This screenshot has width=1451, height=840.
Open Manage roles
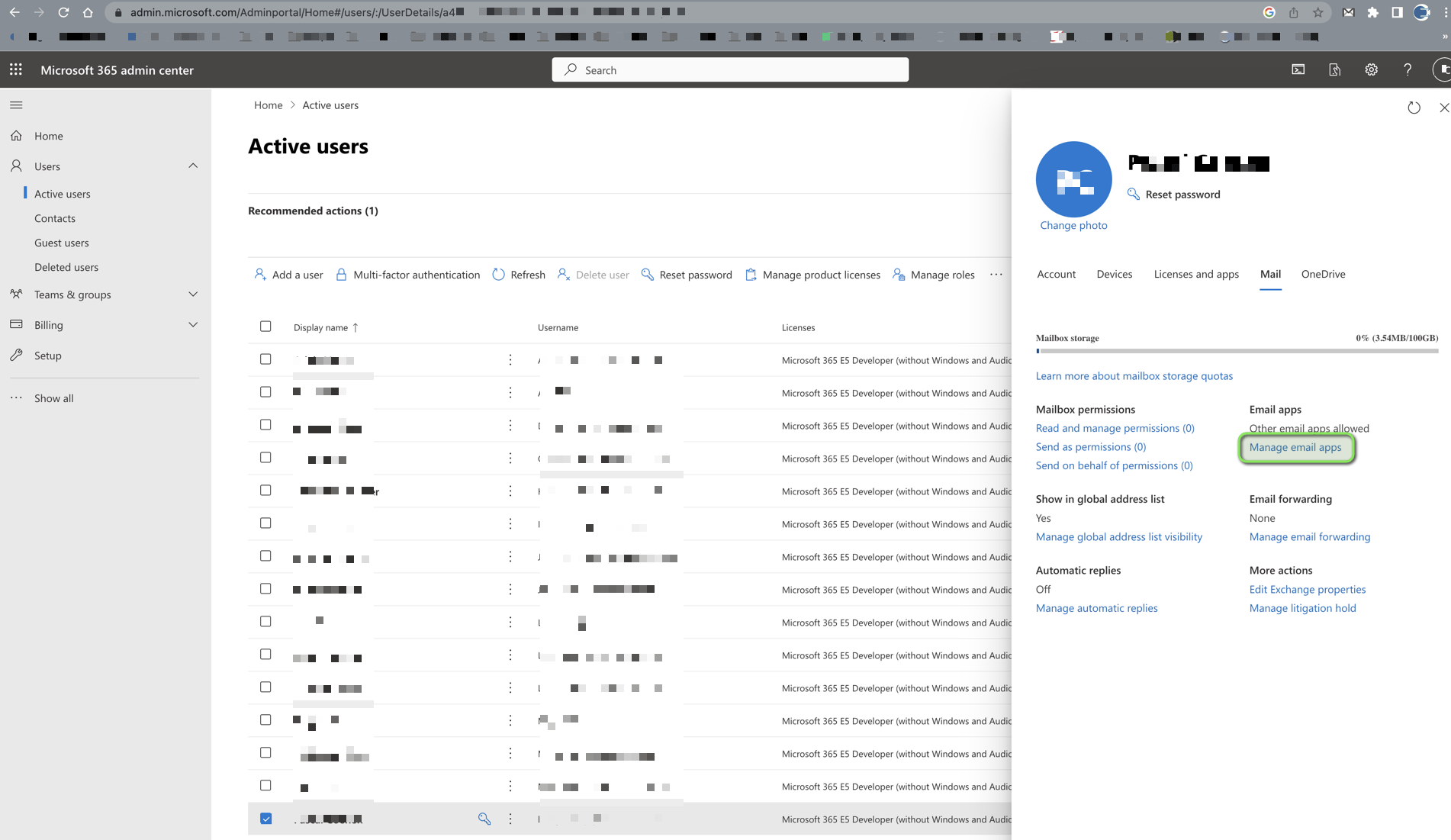tap(934, 275)
